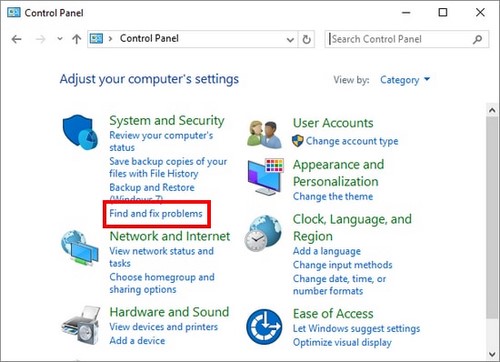Viewport: 500px width, 362px height.
Task: Click Optimize visual display link
Action: [342, 343]
